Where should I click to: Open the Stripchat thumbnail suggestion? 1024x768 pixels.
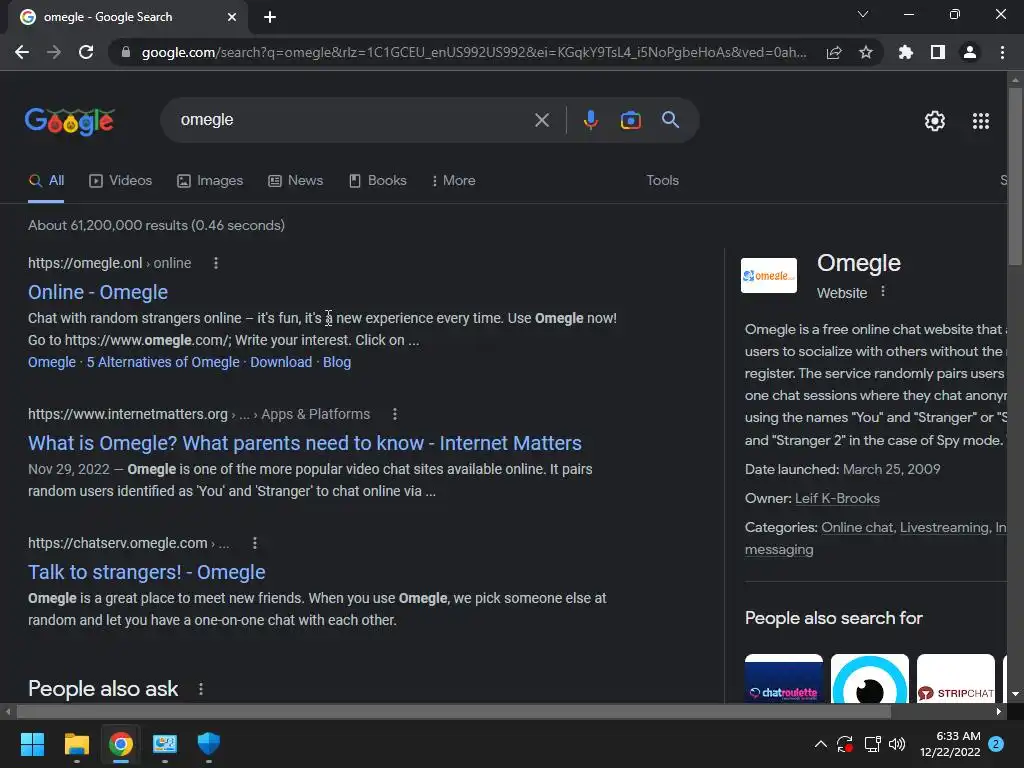pyautogui.click(x=955, y=679)
